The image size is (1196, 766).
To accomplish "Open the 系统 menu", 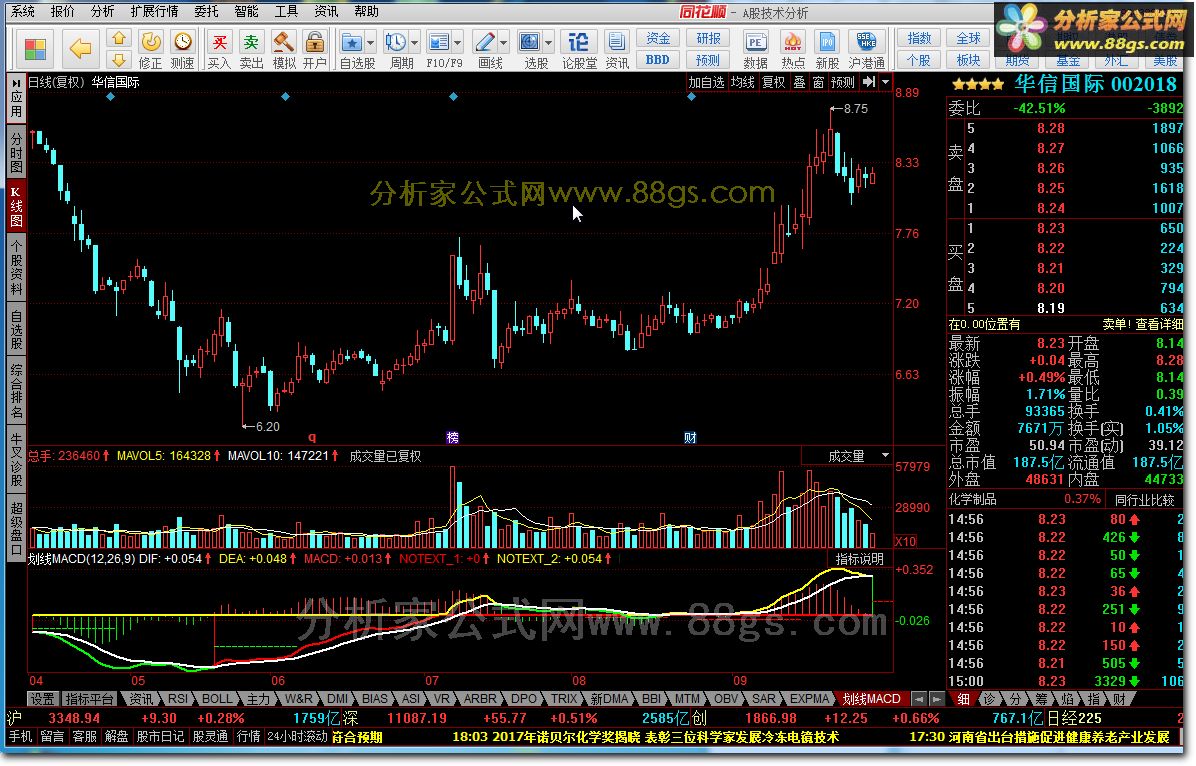I will click(23, 11).
